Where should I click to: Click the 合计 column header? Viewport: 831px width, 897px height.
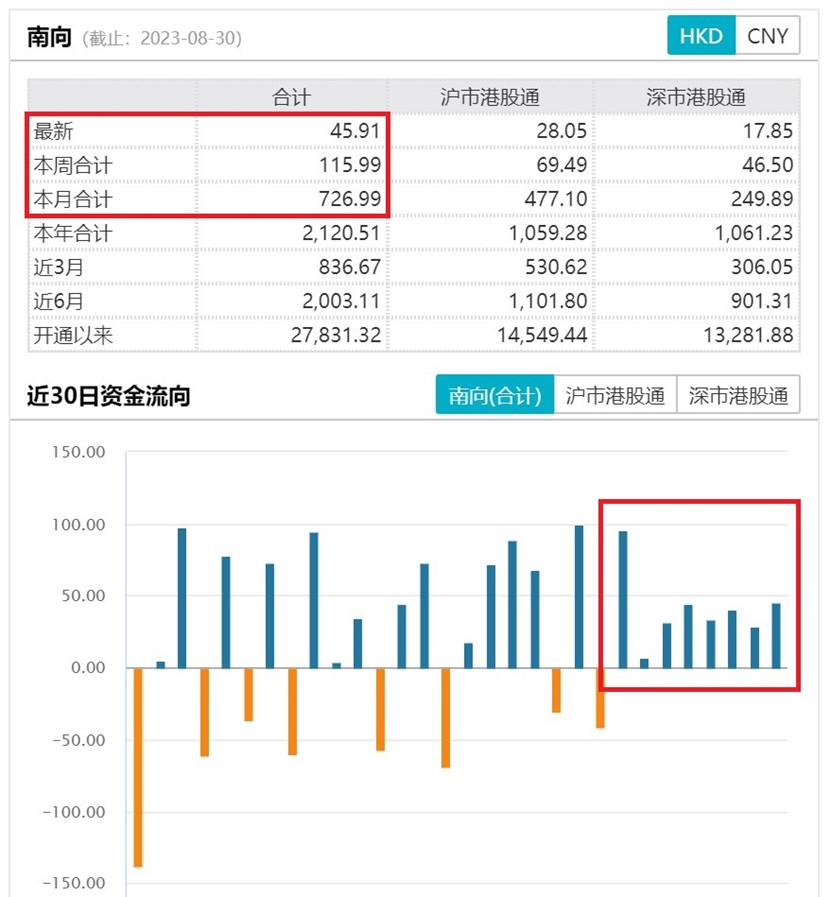292,97
